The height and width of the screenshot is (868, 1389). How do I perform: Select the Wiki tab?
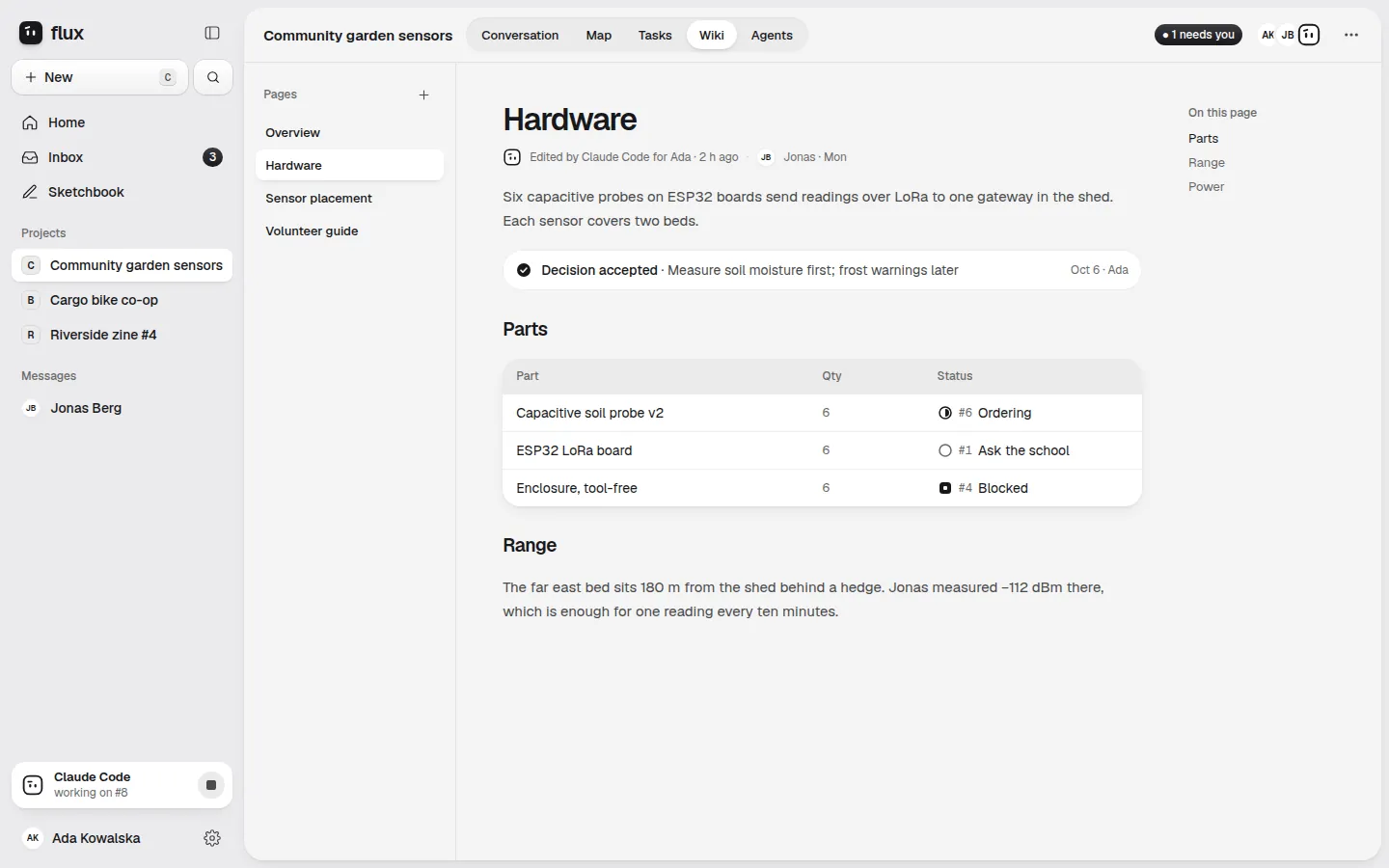(712, 35)
